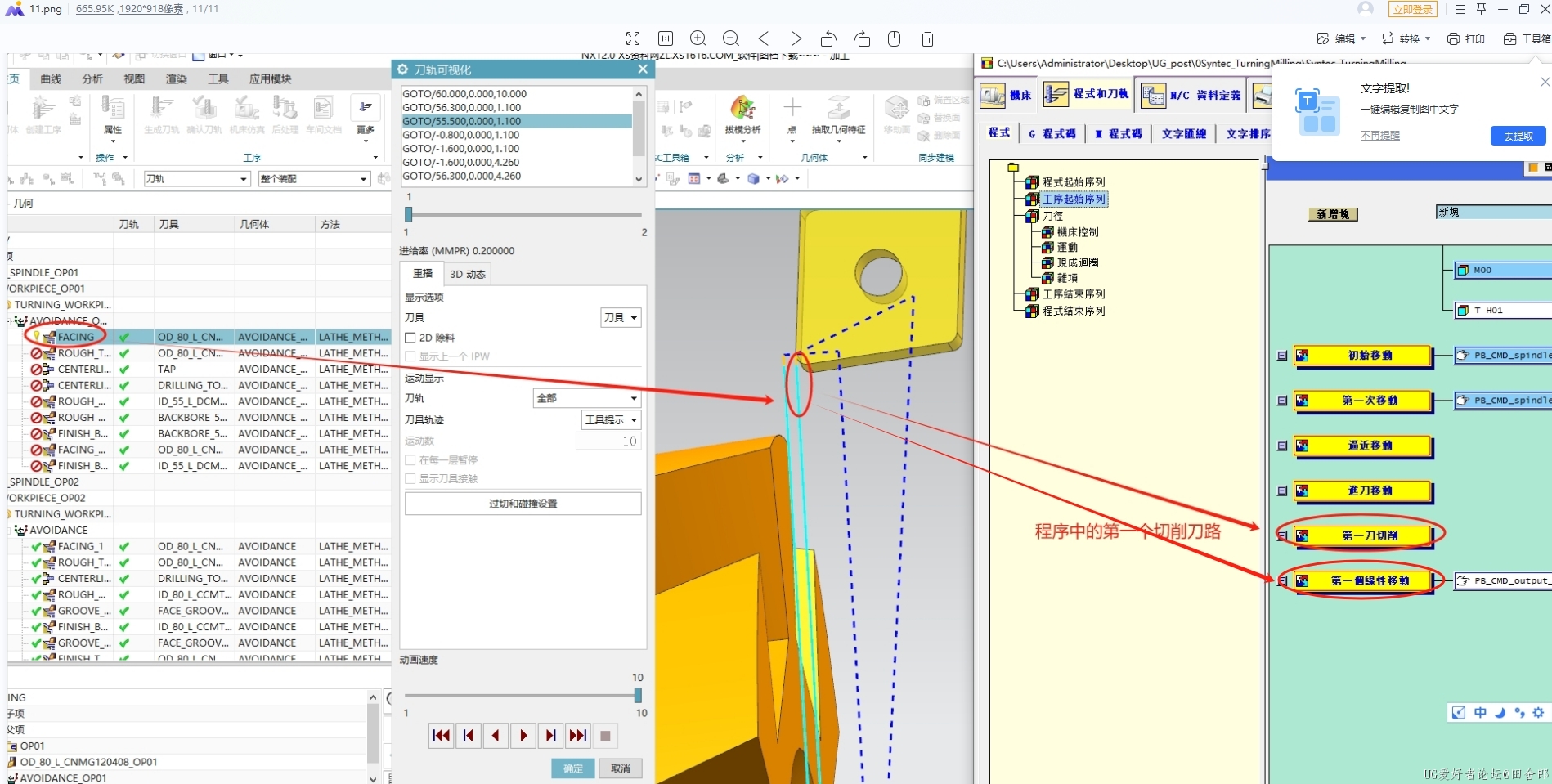The width and height of the screenshot is (1552, 784).
Task: Rewind to start of toolpath
Action: (441, 736)
